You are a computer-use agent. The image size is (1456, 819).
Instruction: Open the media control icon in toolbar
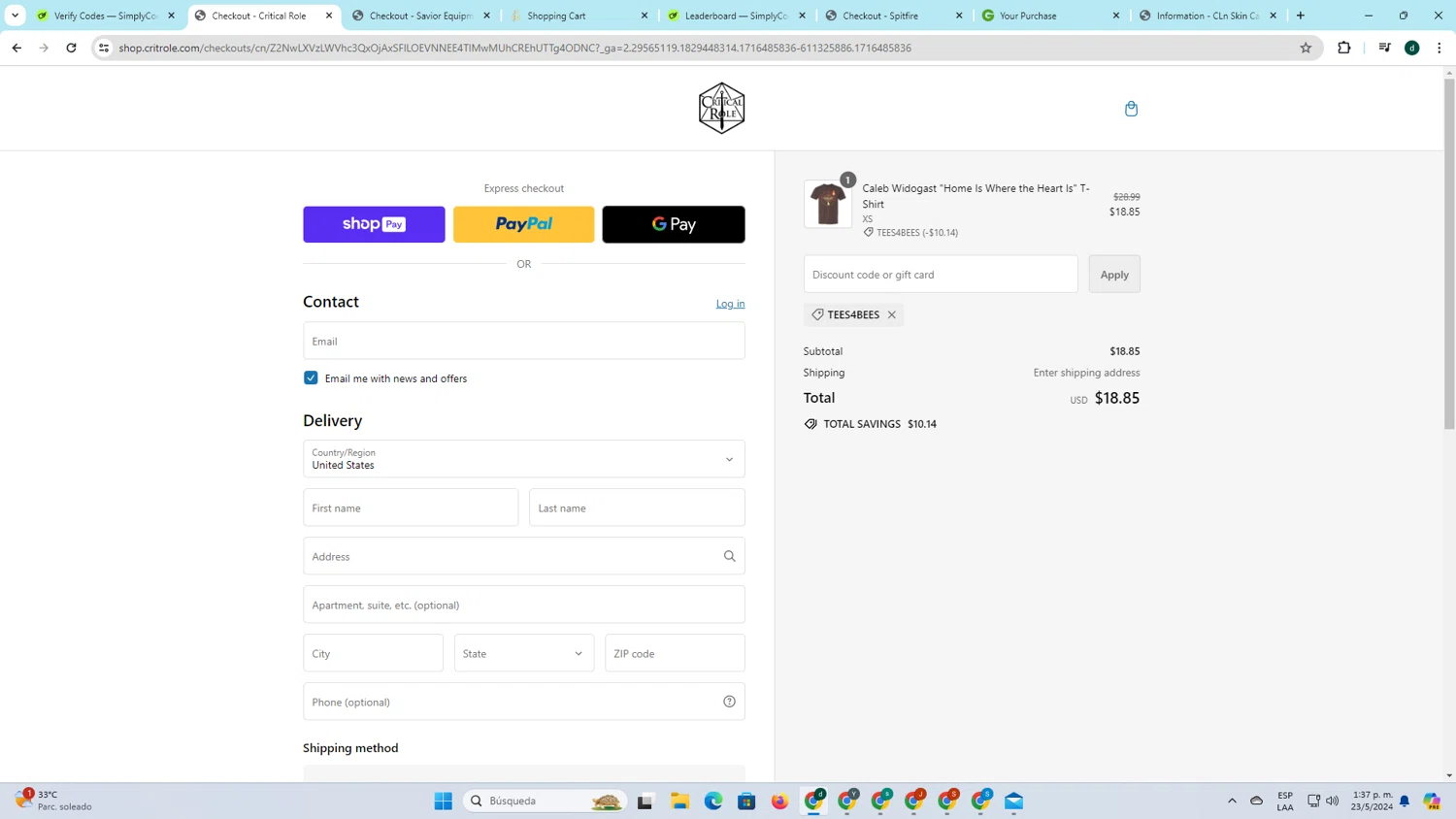1385,48
